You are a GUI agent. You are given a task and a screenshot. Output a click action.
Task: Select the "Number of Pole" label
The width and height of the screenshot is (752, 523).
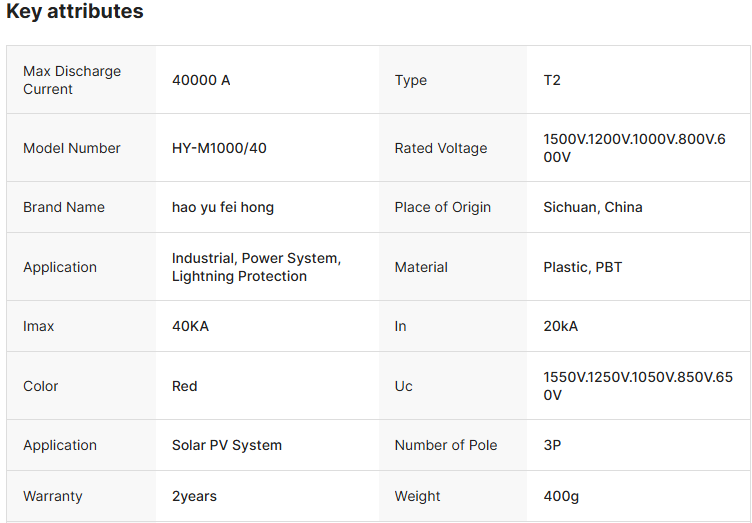pos(446,445)
